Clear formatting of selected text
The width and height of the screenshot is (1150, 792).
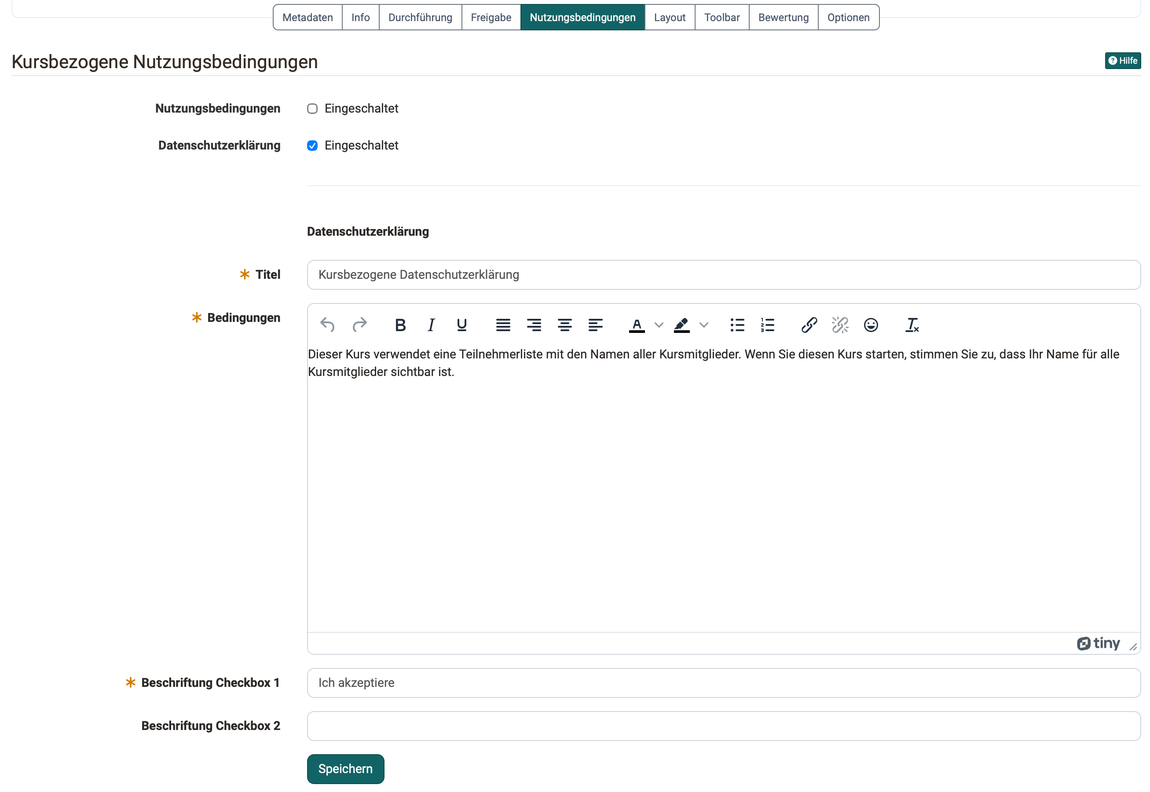point(912,325)
